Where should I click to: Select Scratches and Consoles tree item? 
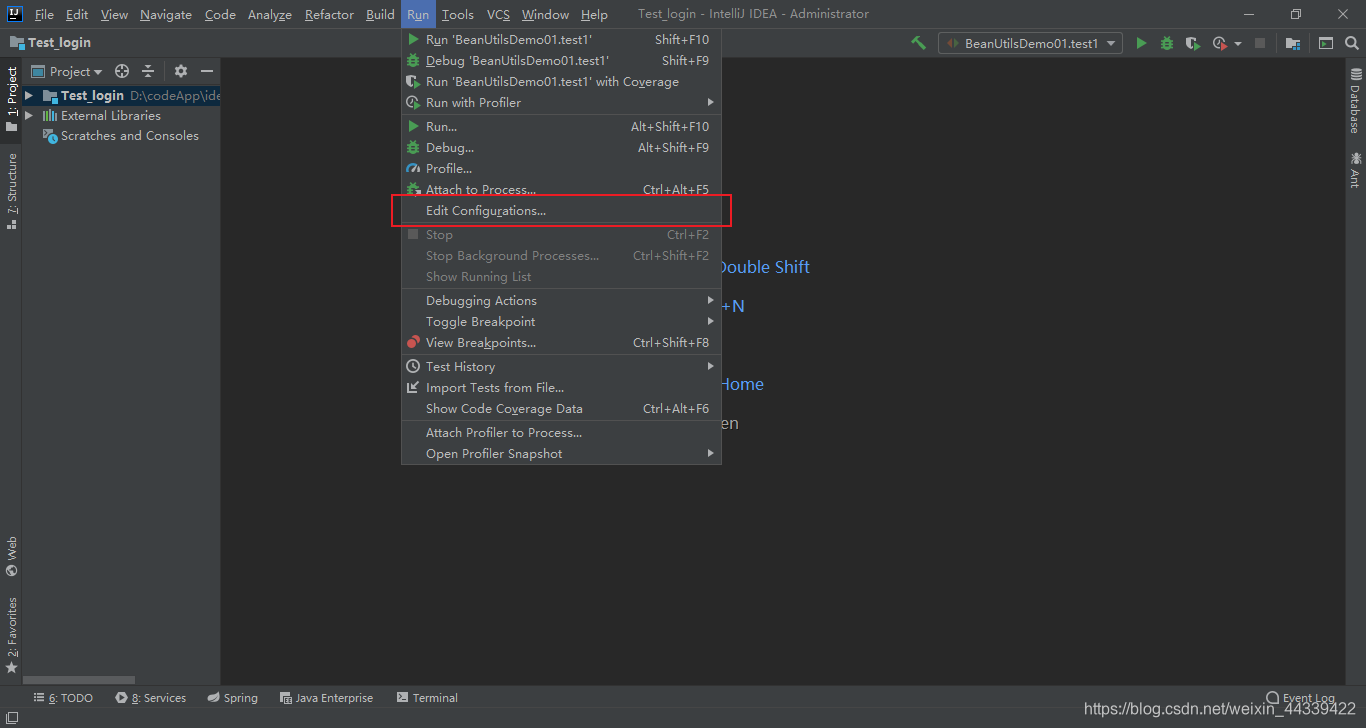pos(121,136)
